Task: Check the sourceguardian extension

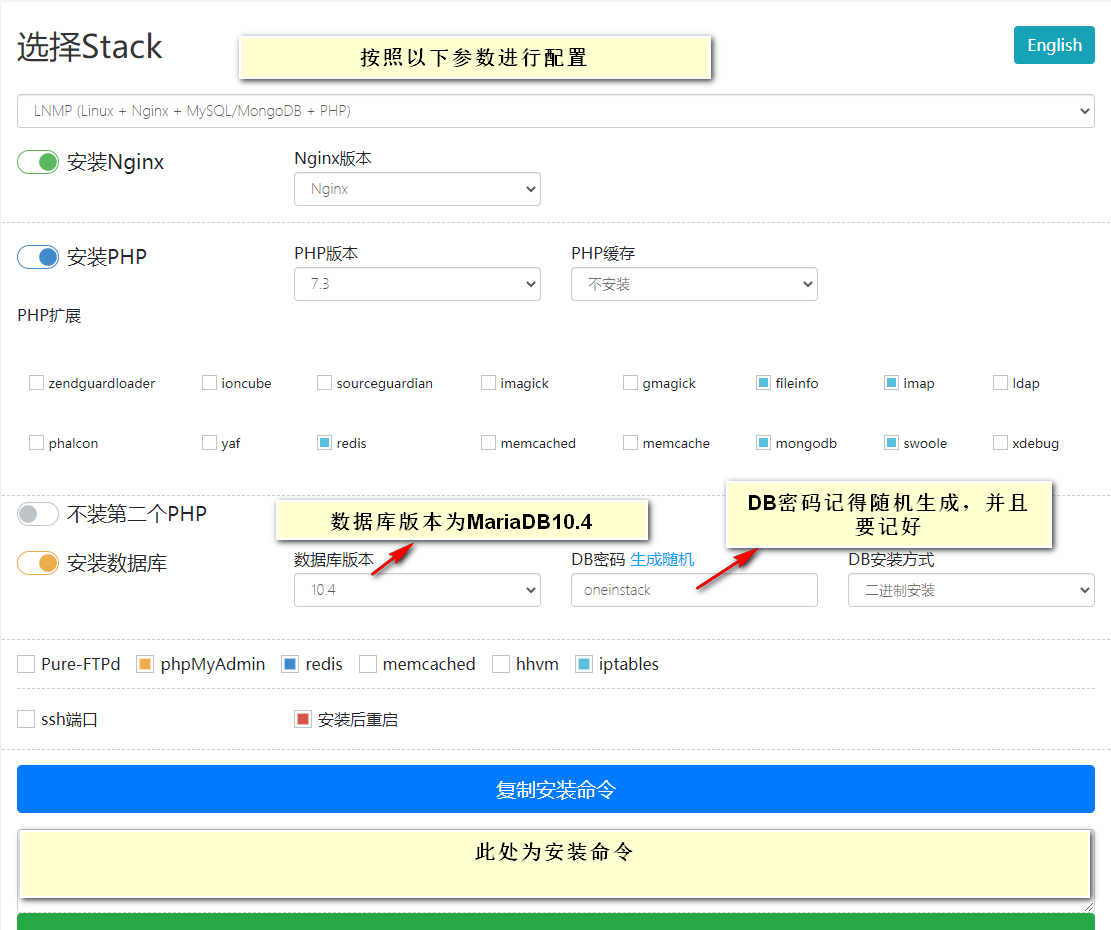Action: 324,383
